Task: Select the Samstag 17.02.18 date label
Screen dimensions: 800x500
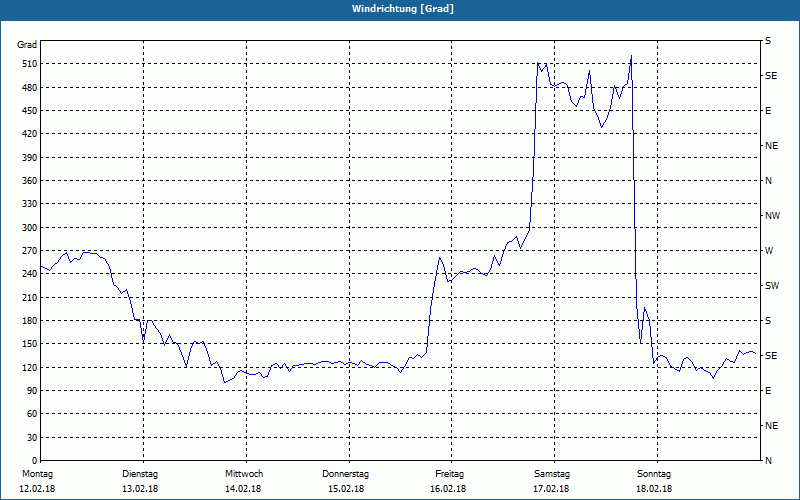Action: (552, 481)
